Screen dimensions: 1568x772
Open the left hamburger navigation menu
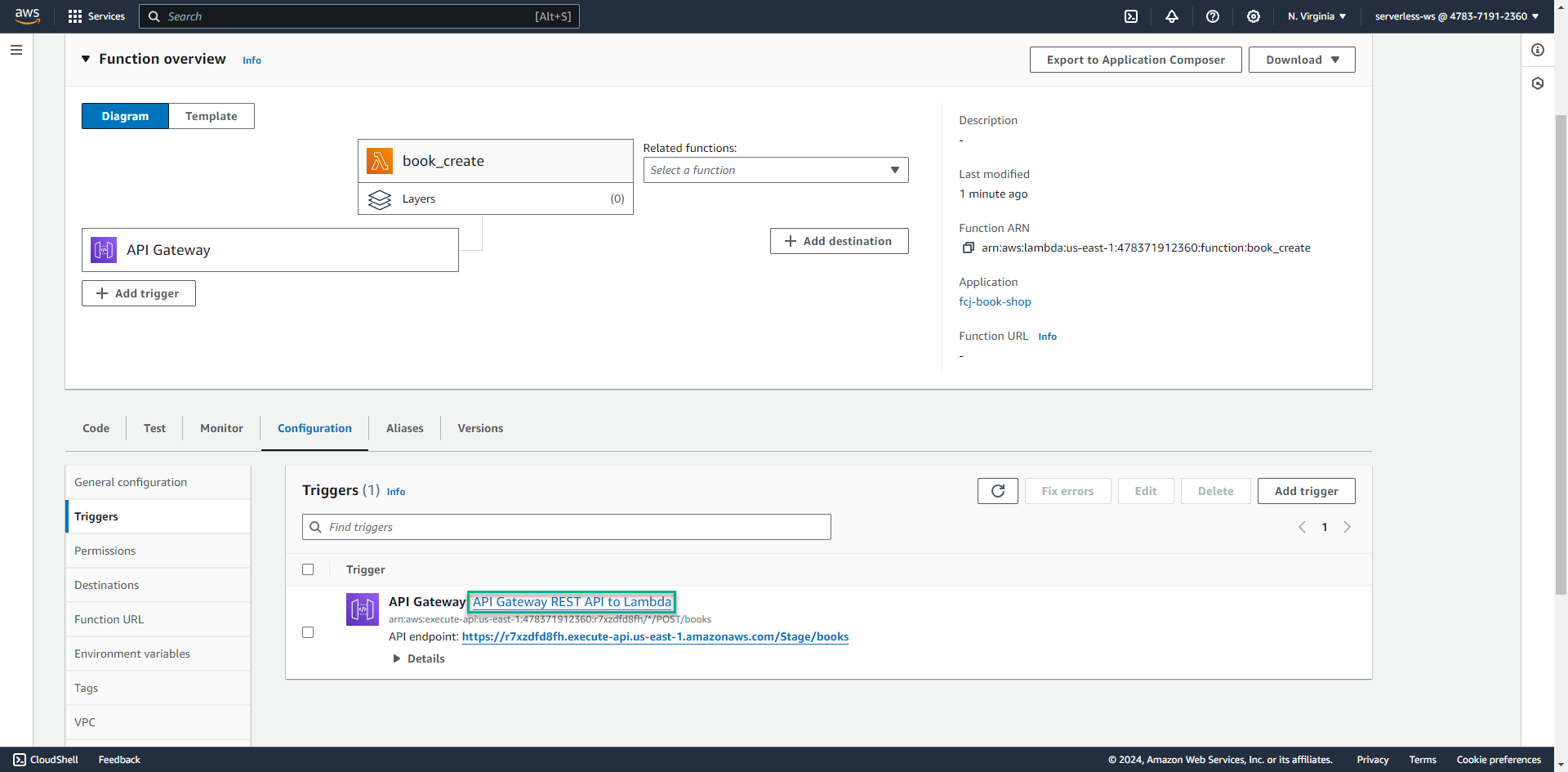(x=16, y=50)
